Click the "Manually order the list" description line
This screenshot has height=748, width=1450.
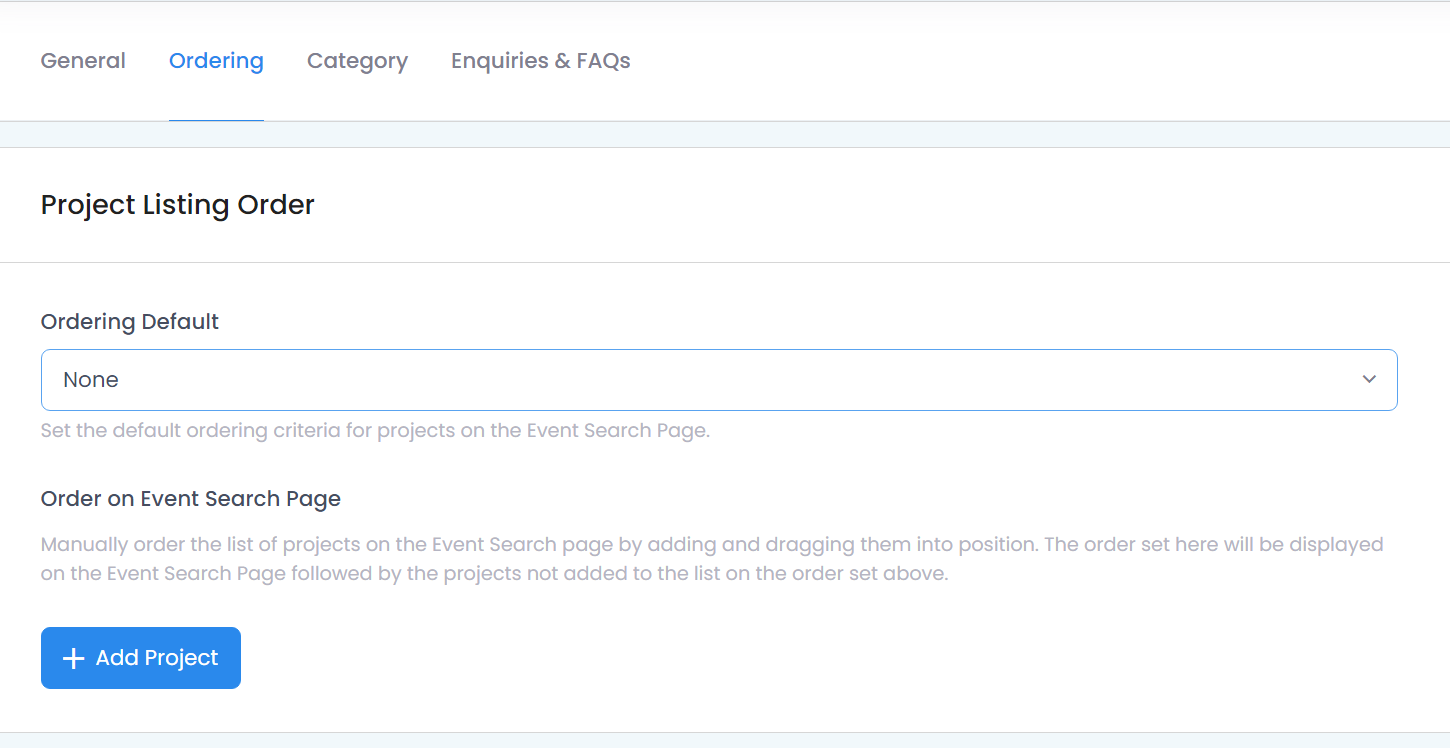click(x=712, y=545)
